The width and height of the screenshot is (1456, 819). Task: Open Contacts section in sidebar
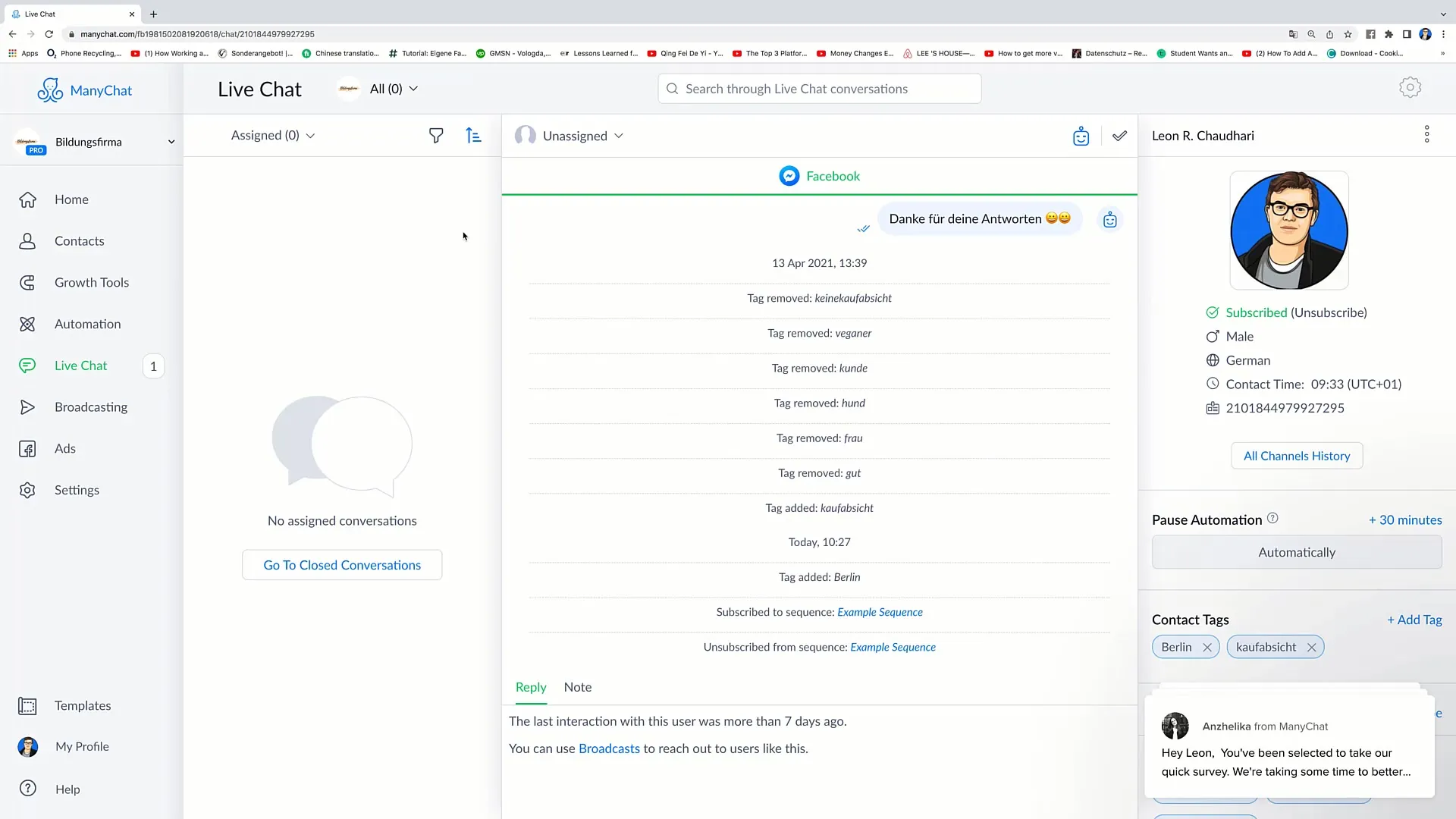click(79, 240)
